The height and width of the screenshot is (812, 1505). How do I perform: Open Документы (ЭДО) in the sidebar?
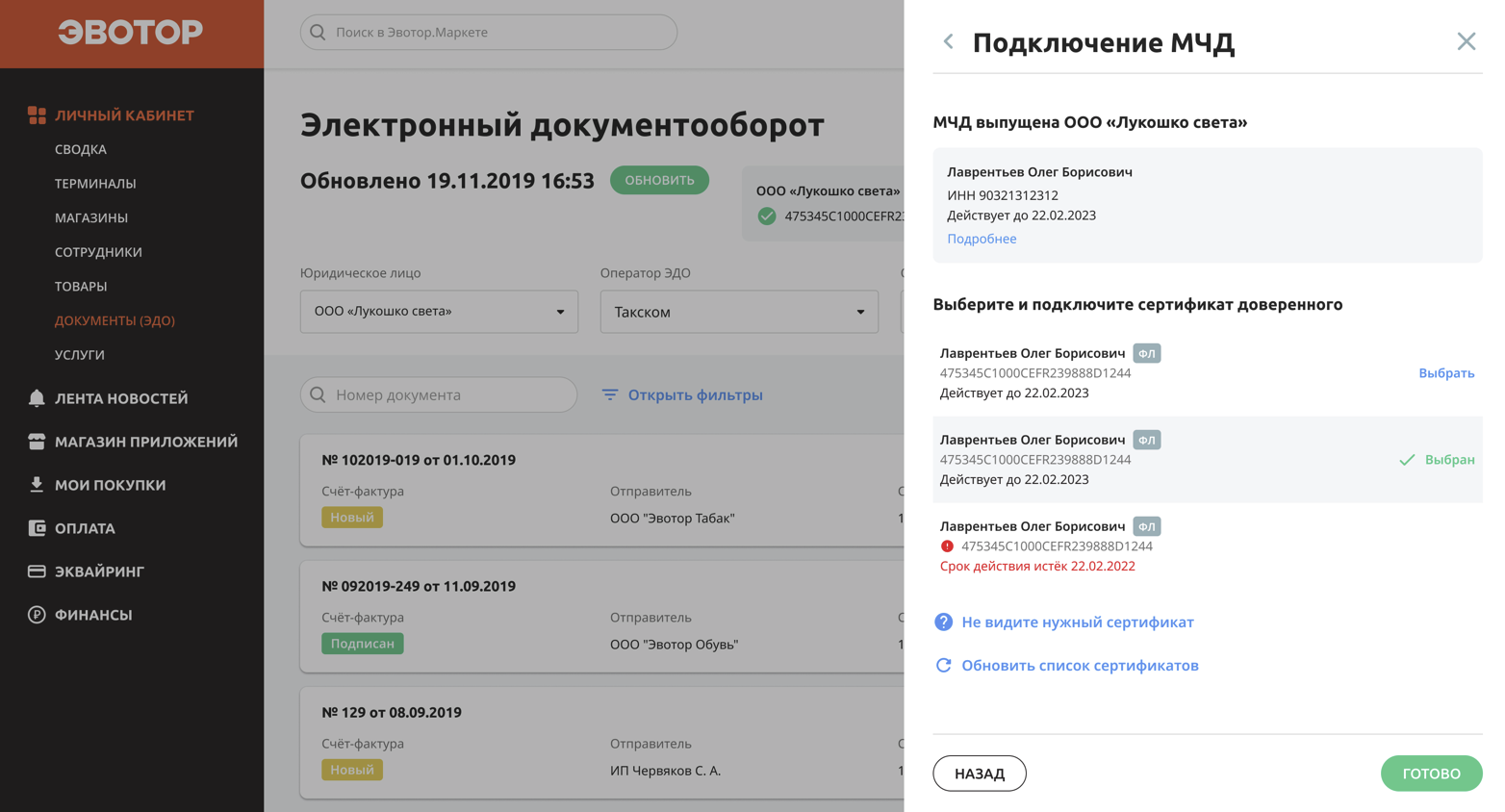tap(115, 320)
